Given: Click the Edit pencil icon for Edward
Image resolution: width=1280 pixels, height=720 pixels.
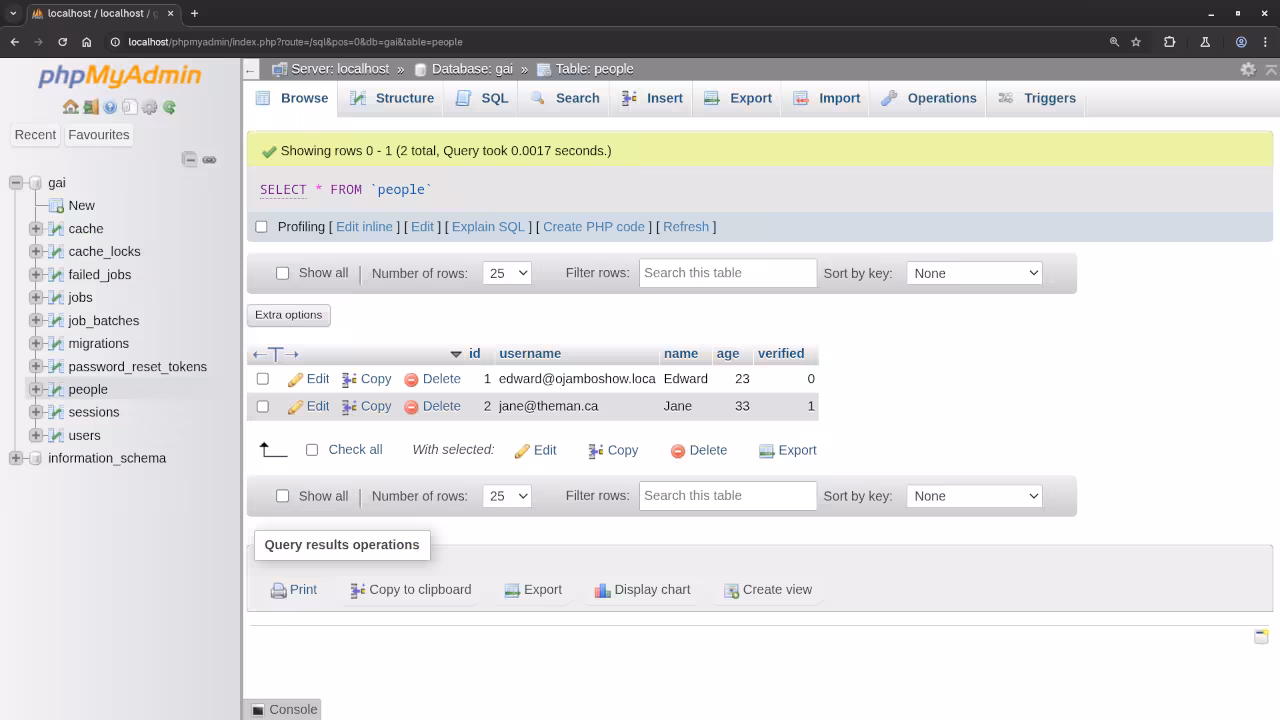Looking at the screenshot, I should (x=295, y=379).
